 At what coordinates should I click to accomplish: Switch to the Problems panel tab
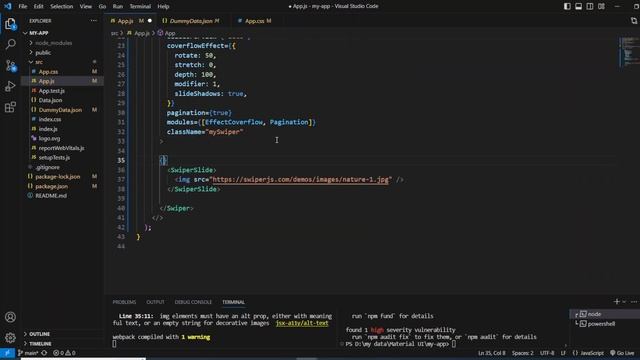coord(124,302)
